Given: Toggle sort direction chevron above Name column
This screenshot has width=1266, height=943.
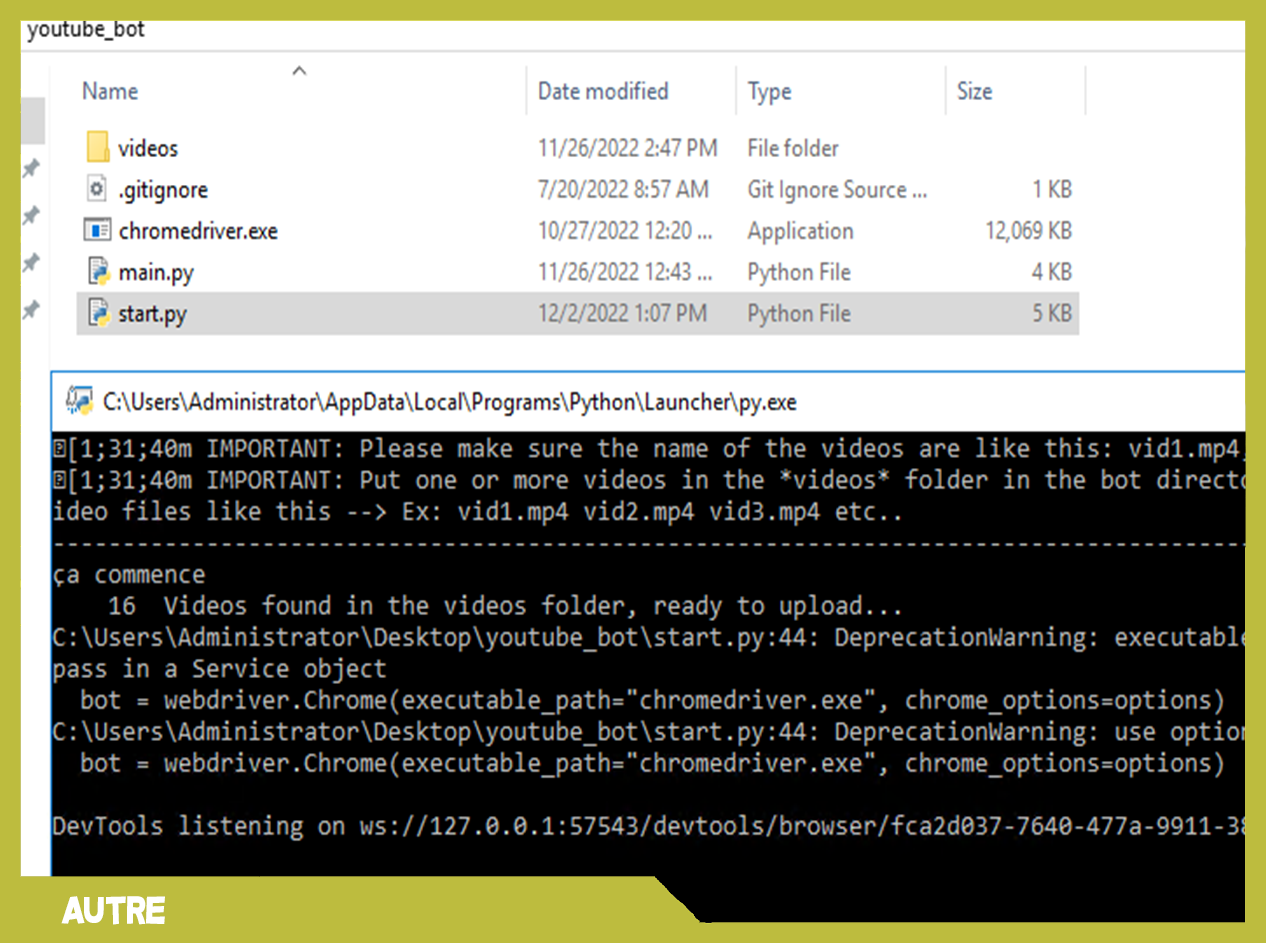Looking at the screenshot, I should pos(298,70).
